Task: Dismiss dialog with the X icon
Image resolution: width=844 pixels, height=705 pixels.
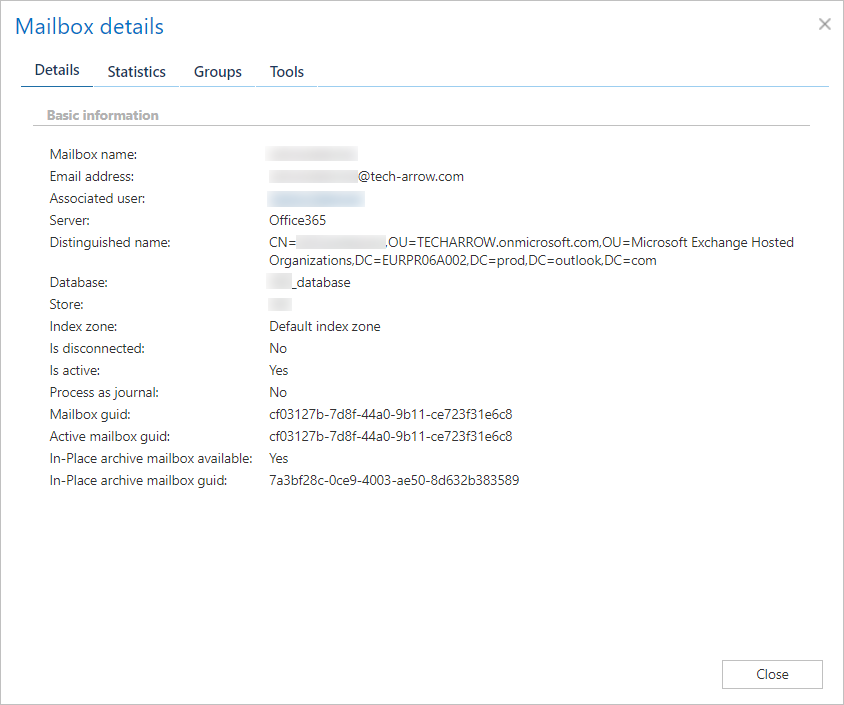Action: coord(824,24)
